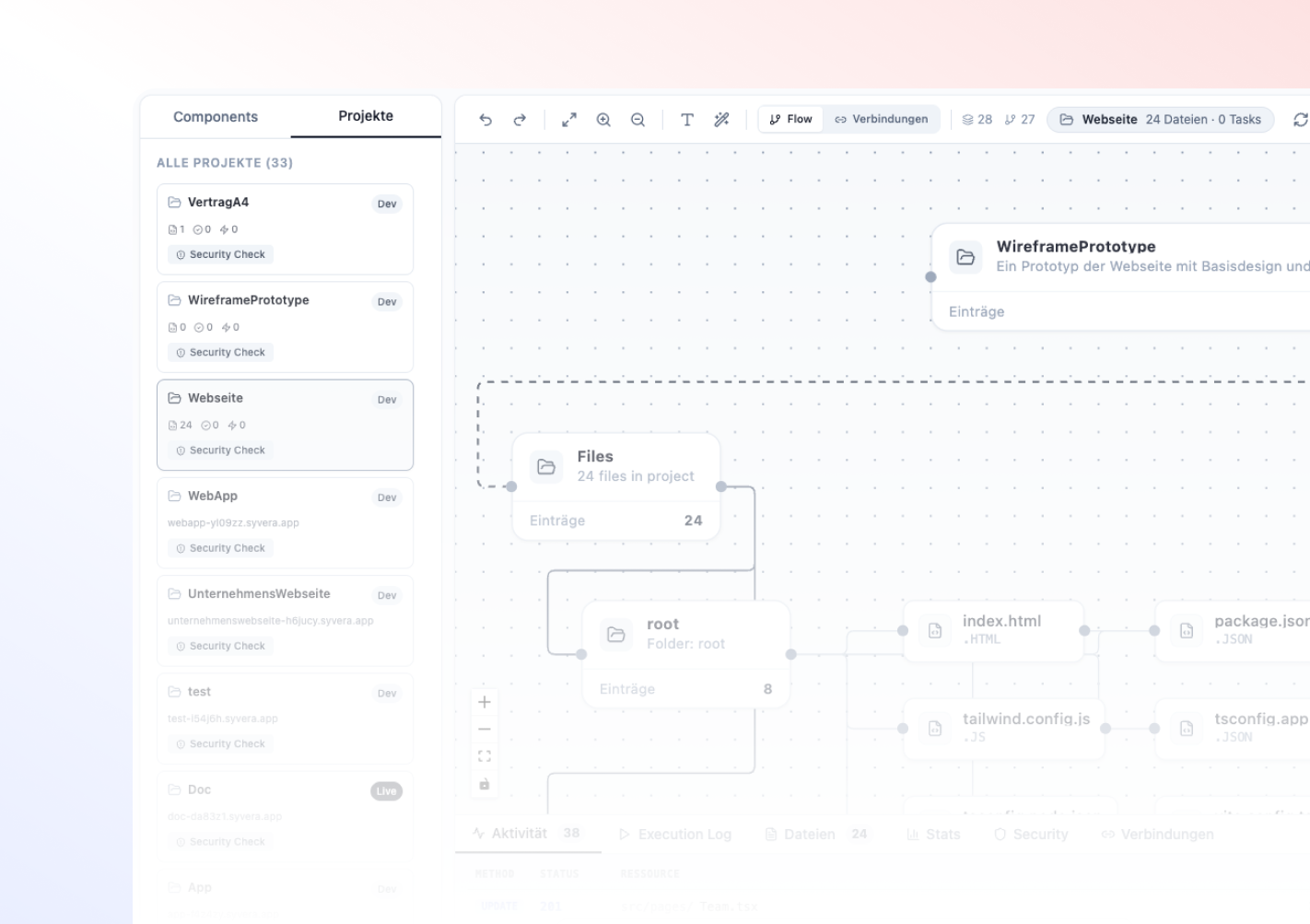Click the root node right connector handle
This screenshot has width=1310, height=924.
tap(791, 654)
